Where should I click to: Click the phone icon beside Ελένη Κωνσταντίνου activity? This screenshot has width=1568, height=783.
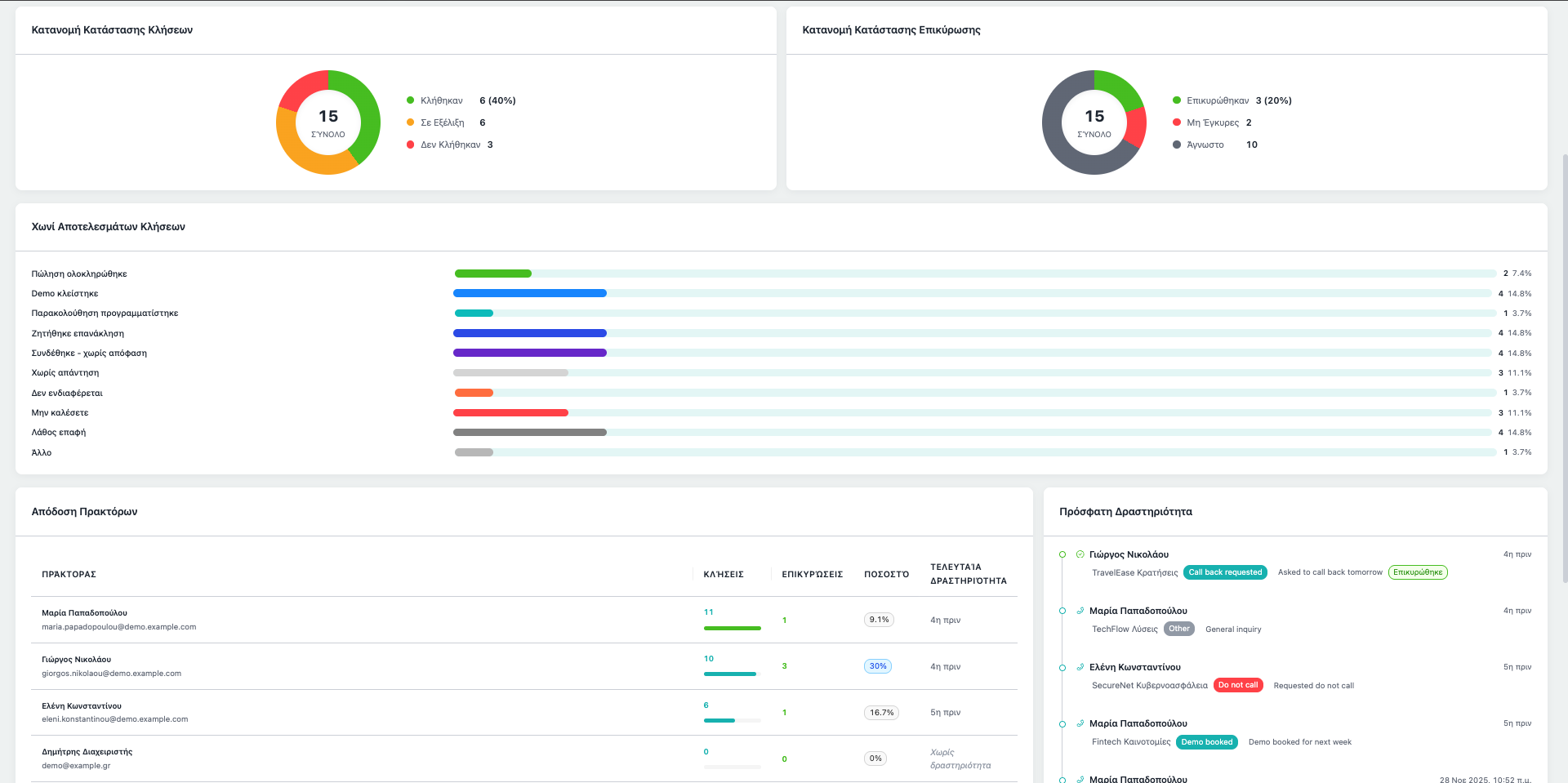[1080, 667]
